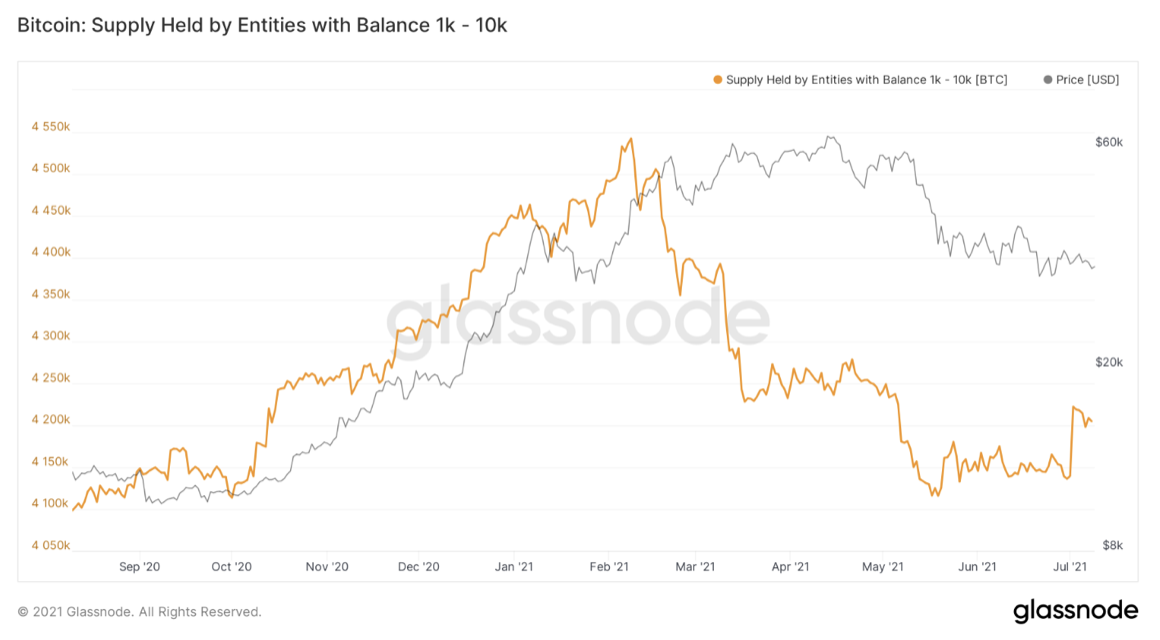Click the Apr '21 axis label
This screenshot has height=640, width=1160.
click(790, 567)
